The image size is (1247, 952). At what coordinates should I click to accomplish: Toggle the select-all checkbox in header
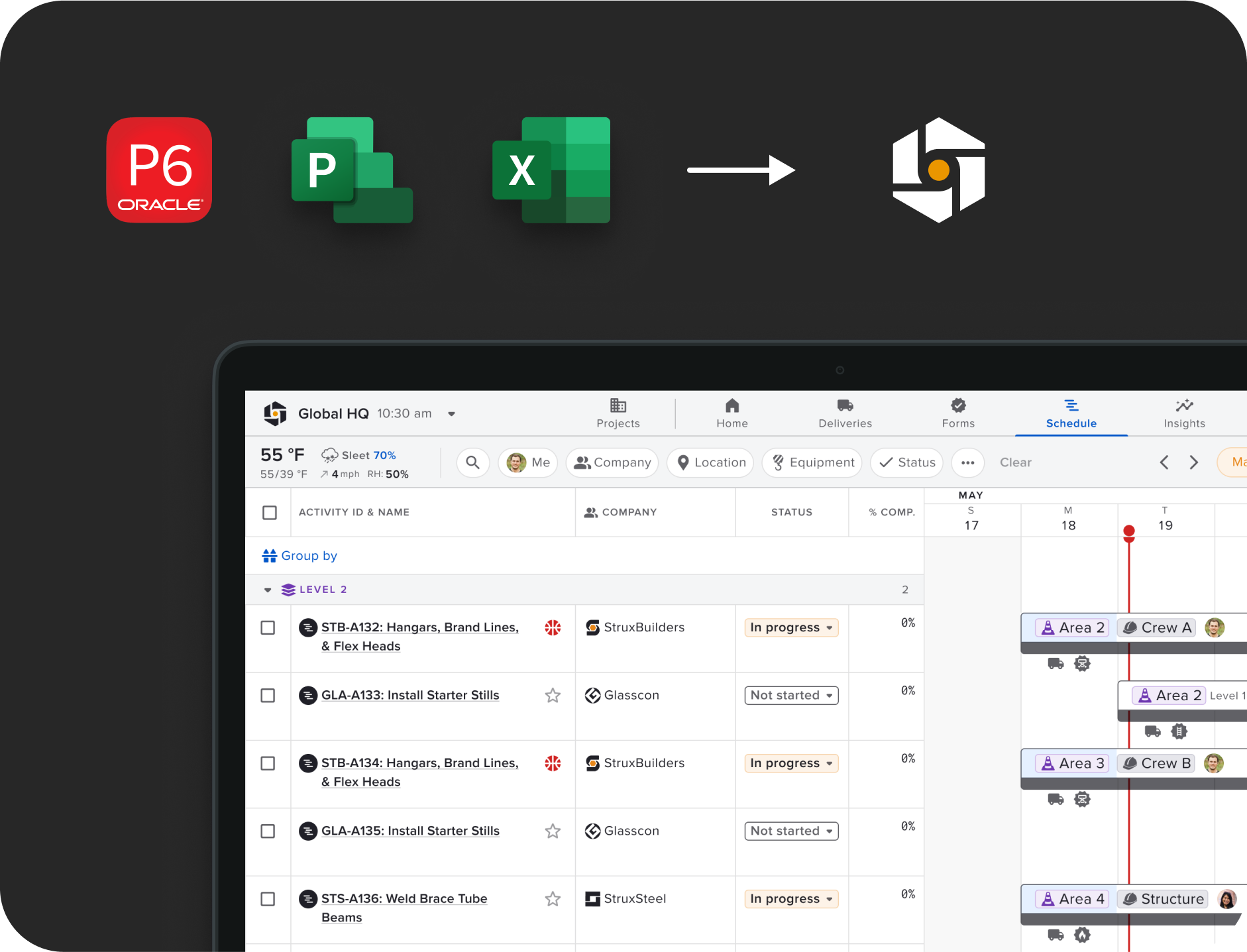tap(270, 513)
